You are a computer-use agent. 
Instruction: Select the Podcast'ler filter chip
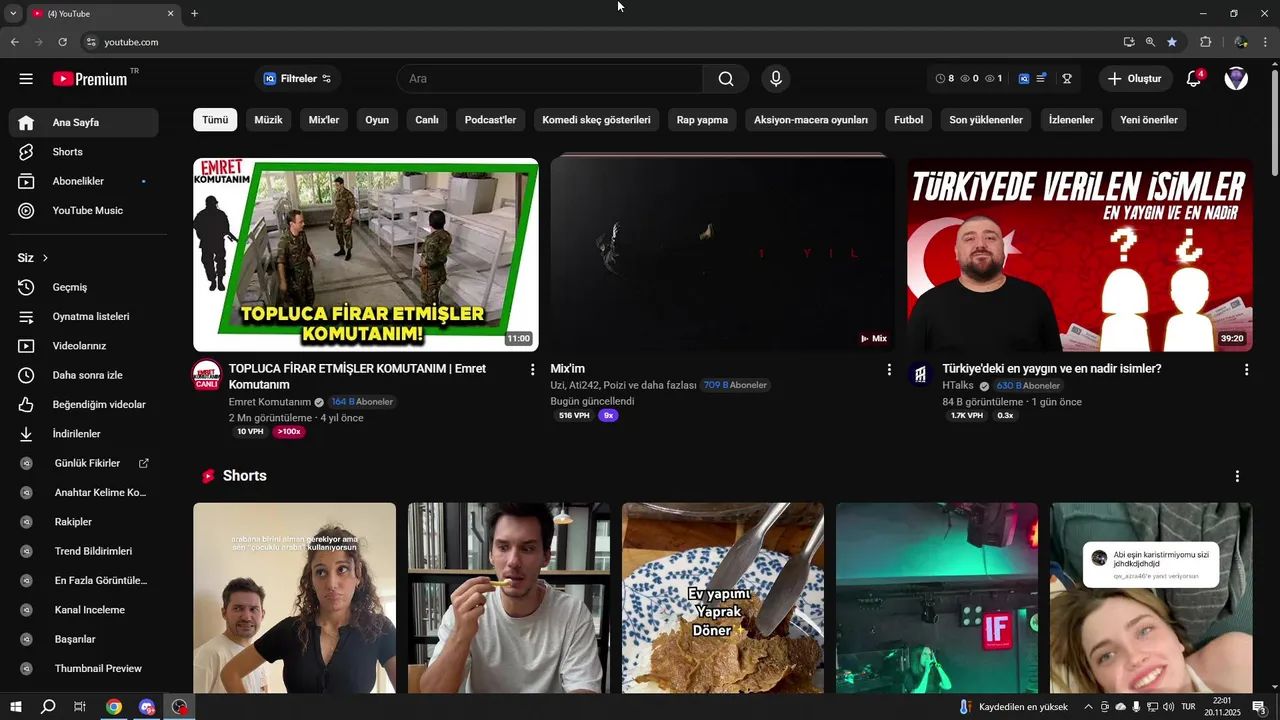(x=490, y=120)
